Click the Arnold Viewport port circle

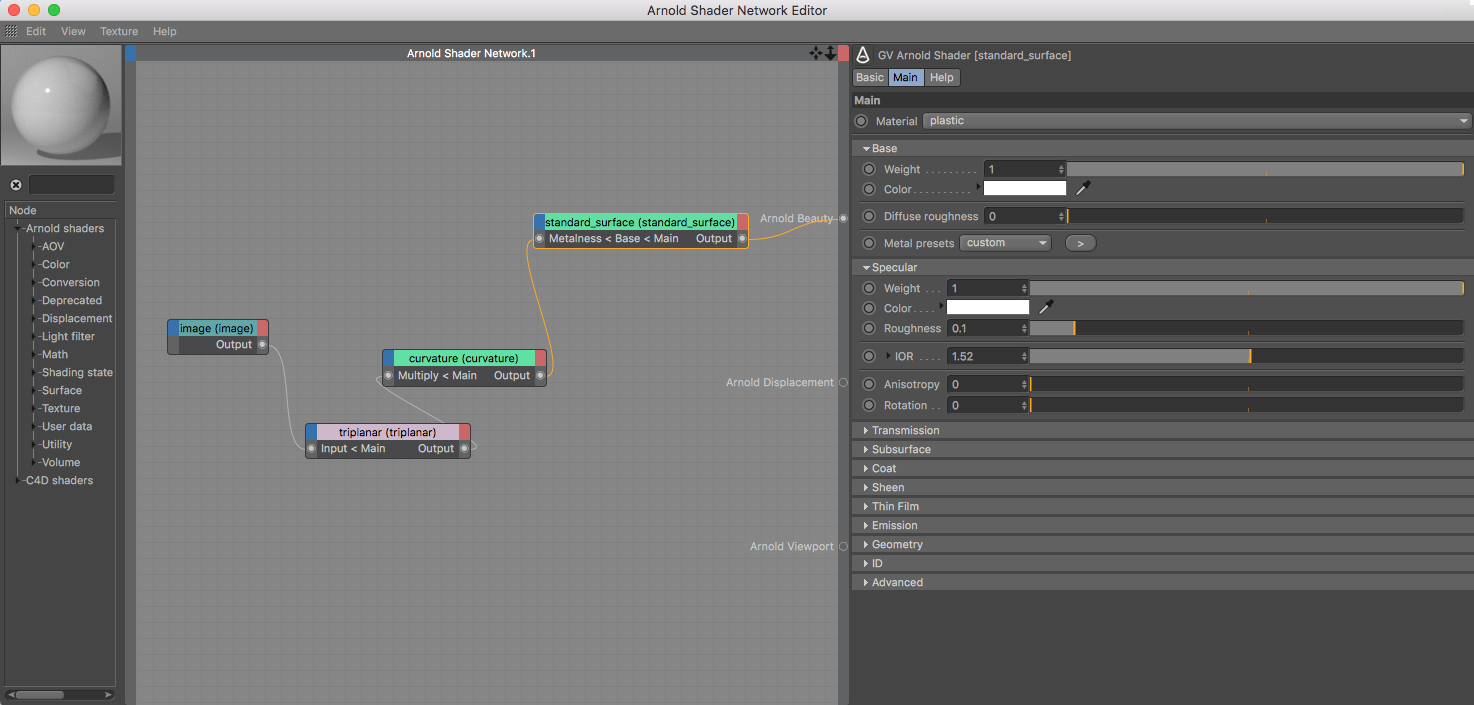(843, 546)
